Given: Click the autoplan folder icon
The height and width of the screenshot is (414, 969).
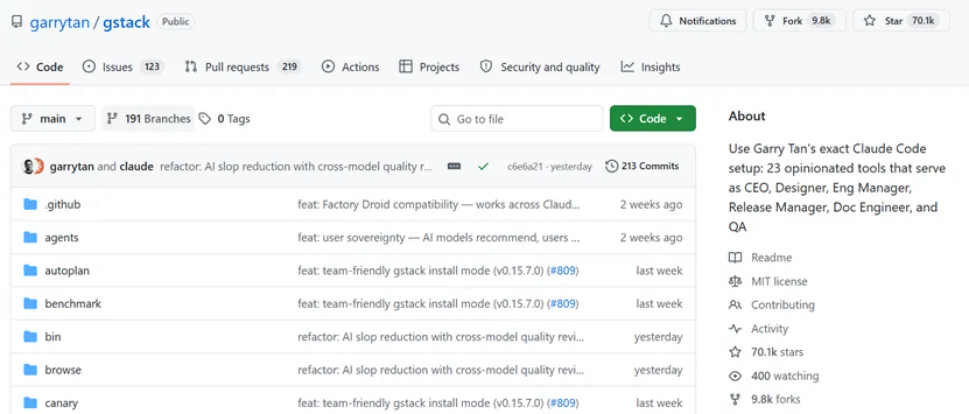Looking at the screenshot, I should point(30,271).
